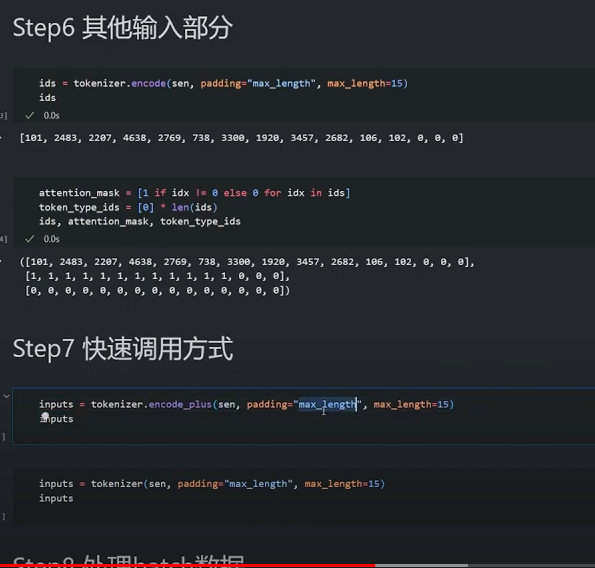The image size is (595, 568).
Task: Click the green success checkmark under the tokenizer.encode cell
Action: [30, 115]
